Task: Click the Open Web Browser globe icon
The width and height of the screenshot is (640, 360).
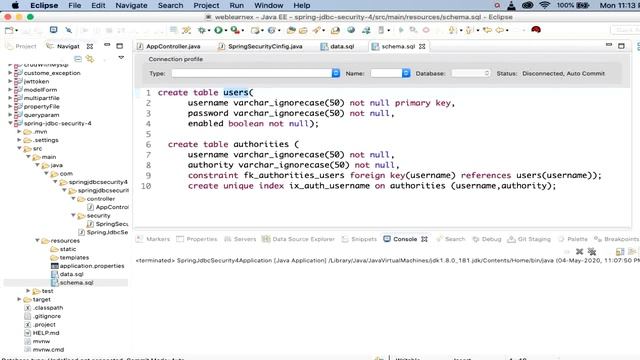Action: (x=351, y=30)
